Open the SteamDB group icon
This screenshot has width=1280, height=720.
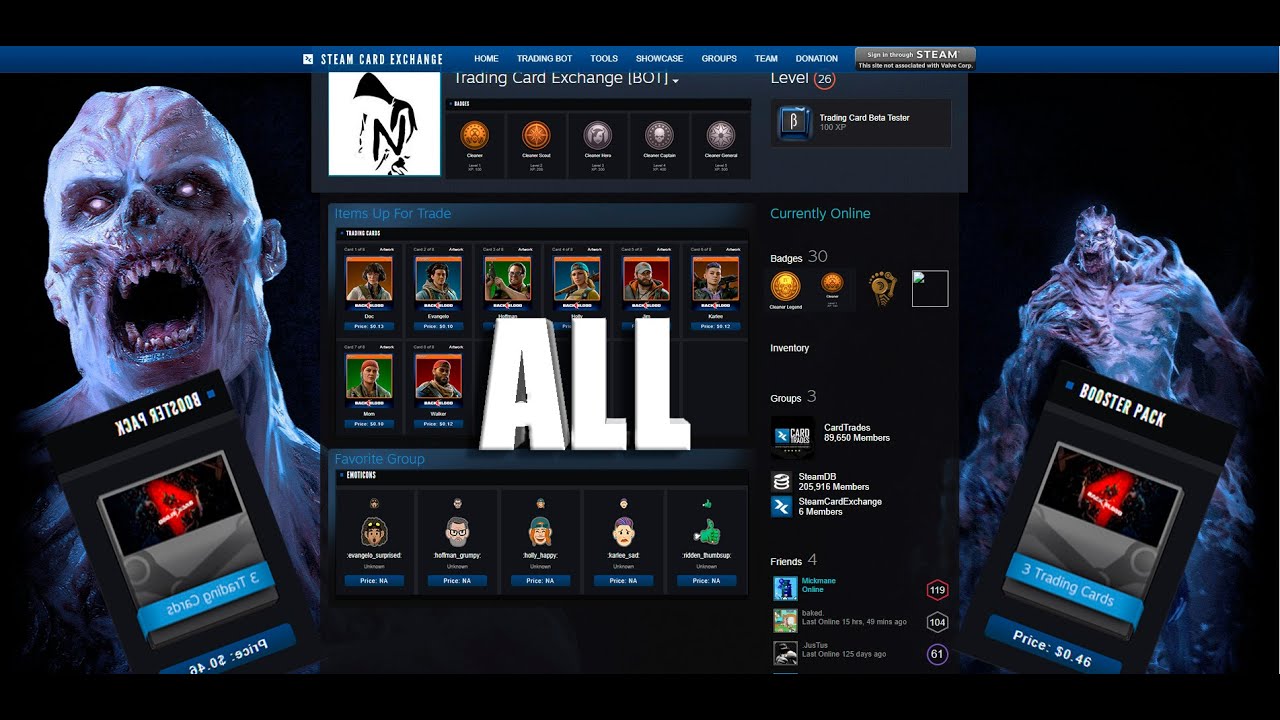coord(782,481)
